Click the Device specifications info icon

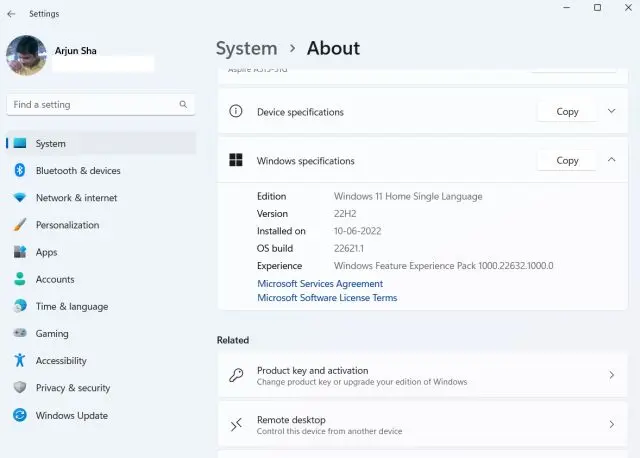tap(236, 111)
